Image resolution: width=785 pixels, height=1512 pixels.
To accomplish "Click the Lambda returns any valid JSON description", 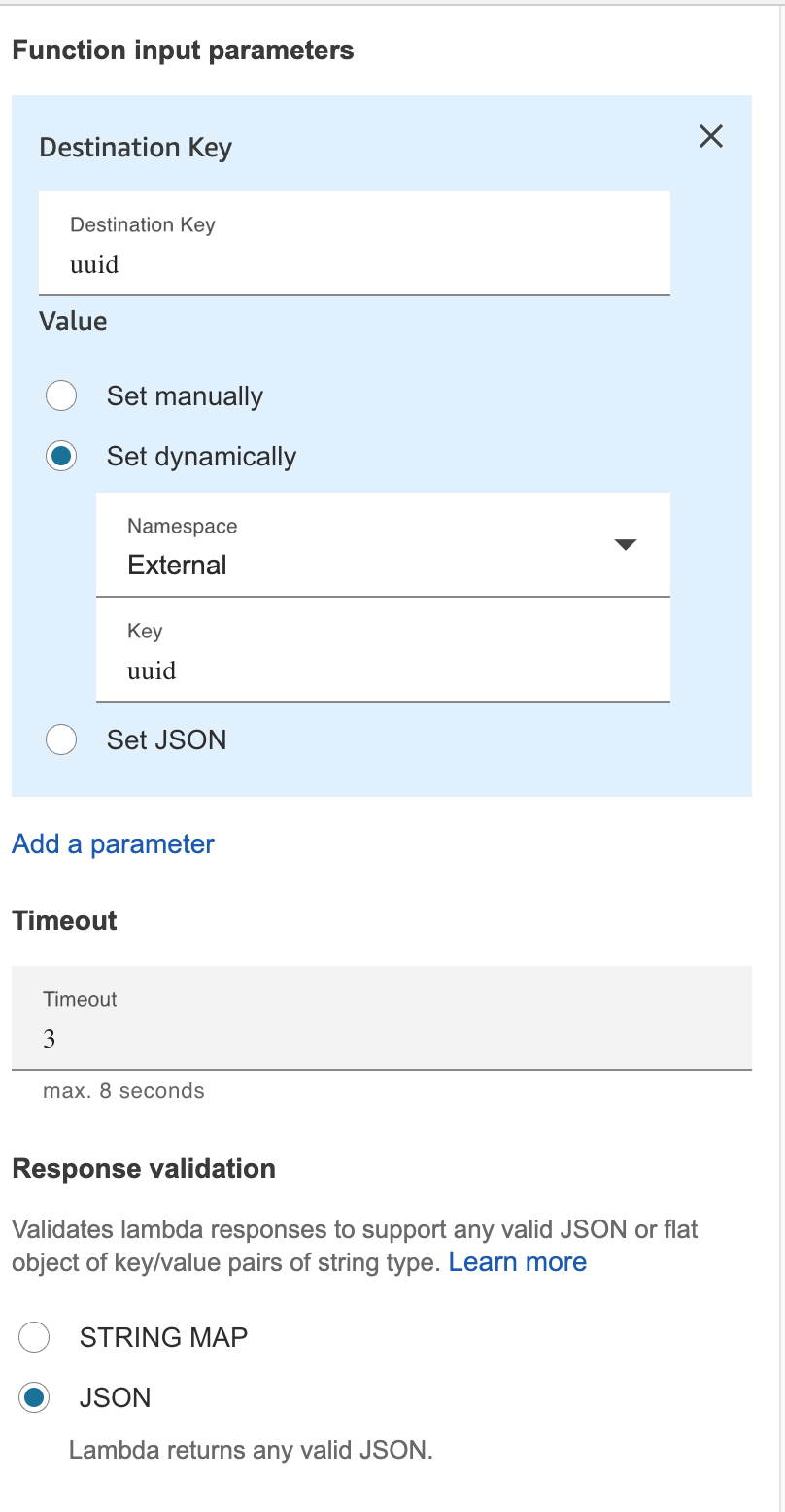I will coord(250,1451).
